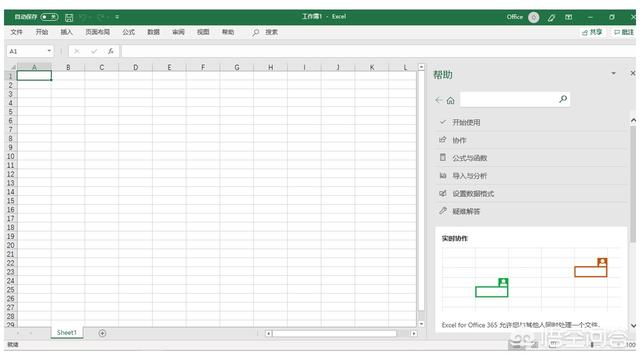640x360 pixels.
Task: Close the 帮助 Help pane
Action: pyautogui.click(x=633, y=73)
